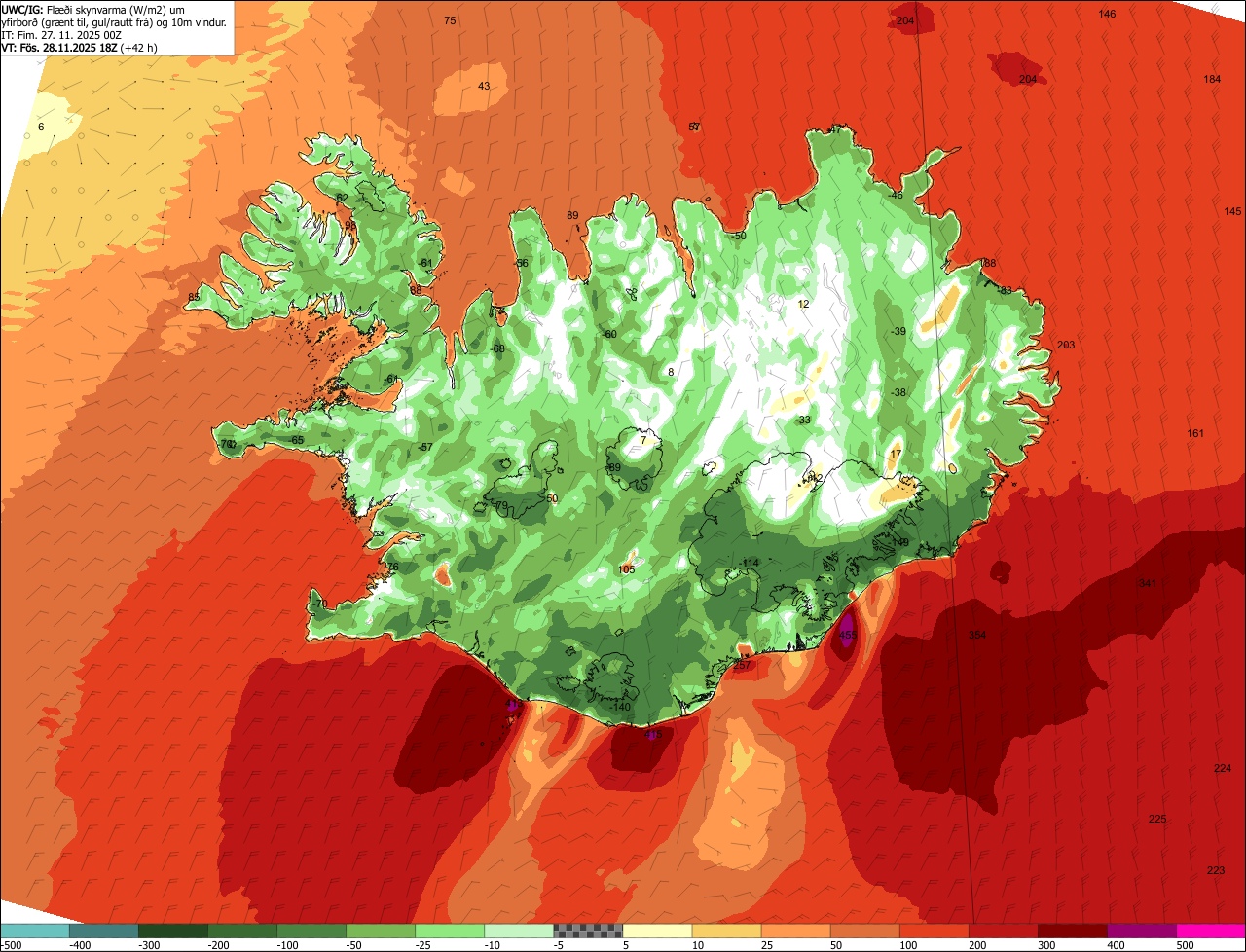Click the map value -39
1246x952 pixels.
(x=898, y=331)
